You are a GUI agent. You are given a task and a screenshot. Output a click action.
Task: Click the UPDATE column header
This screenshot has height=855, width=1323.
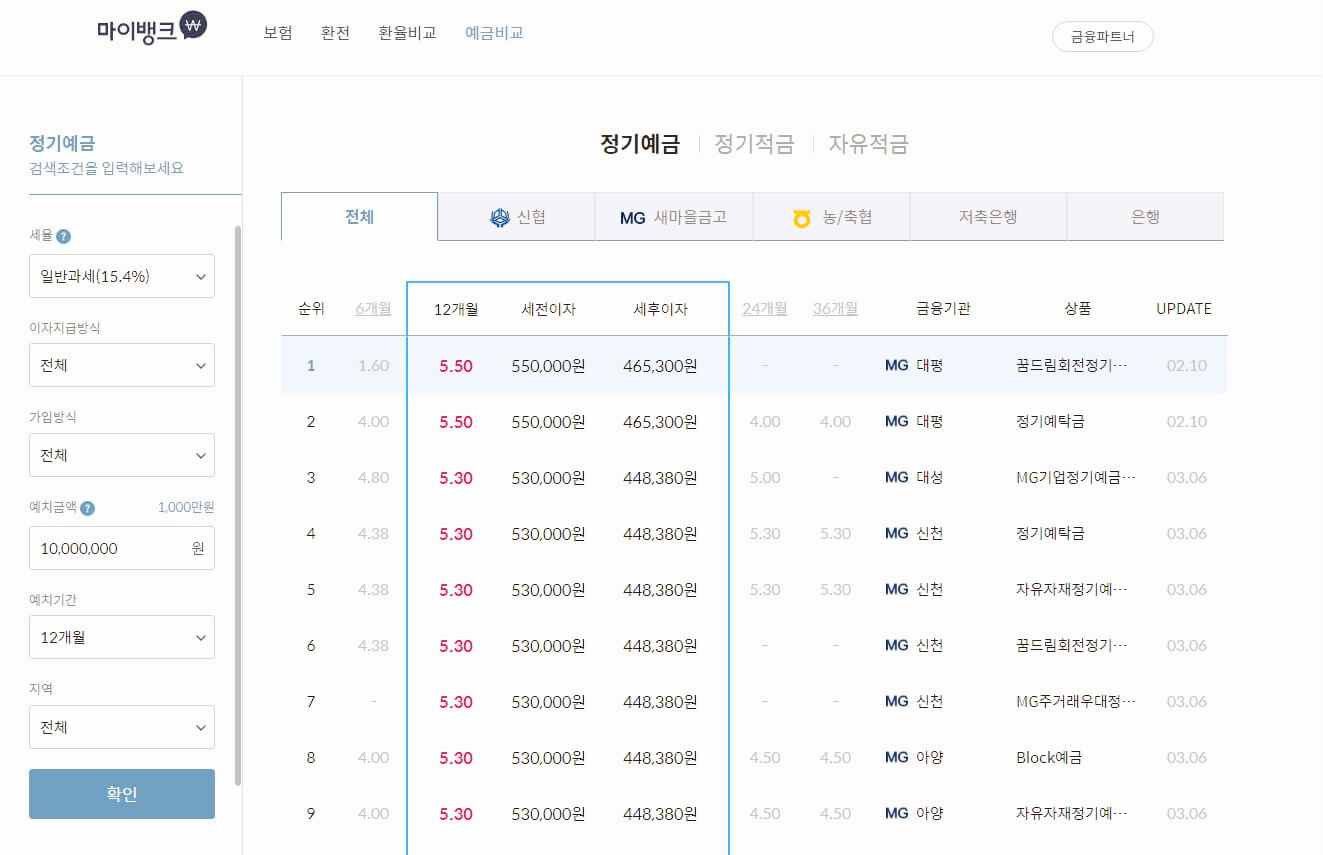click(1184, 309)
